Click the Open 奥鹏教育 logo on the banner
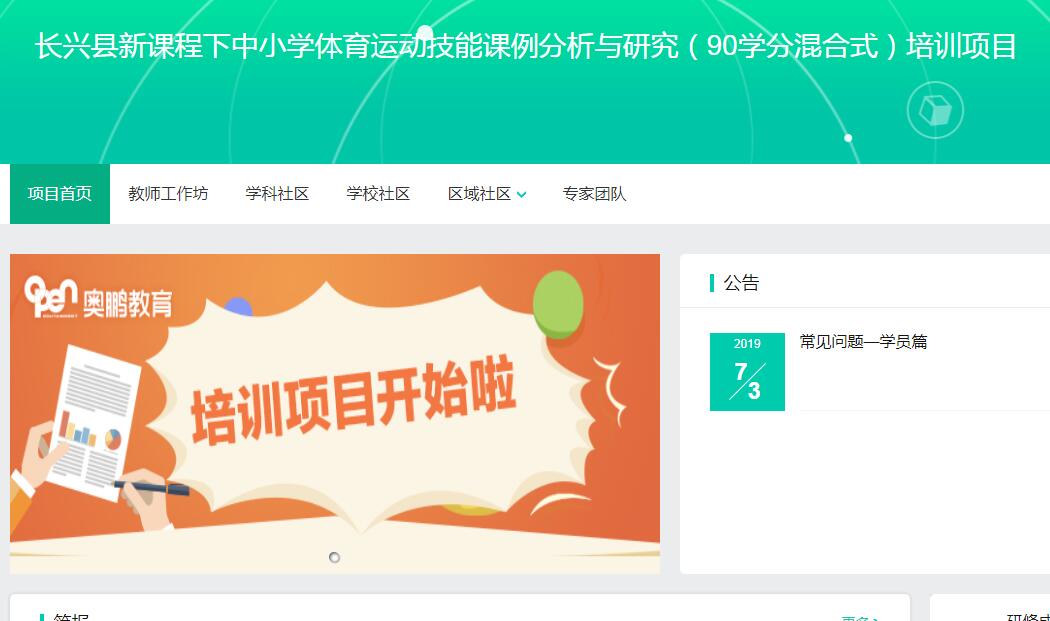This screenshot has width=1050, height=621. [98, 297]
